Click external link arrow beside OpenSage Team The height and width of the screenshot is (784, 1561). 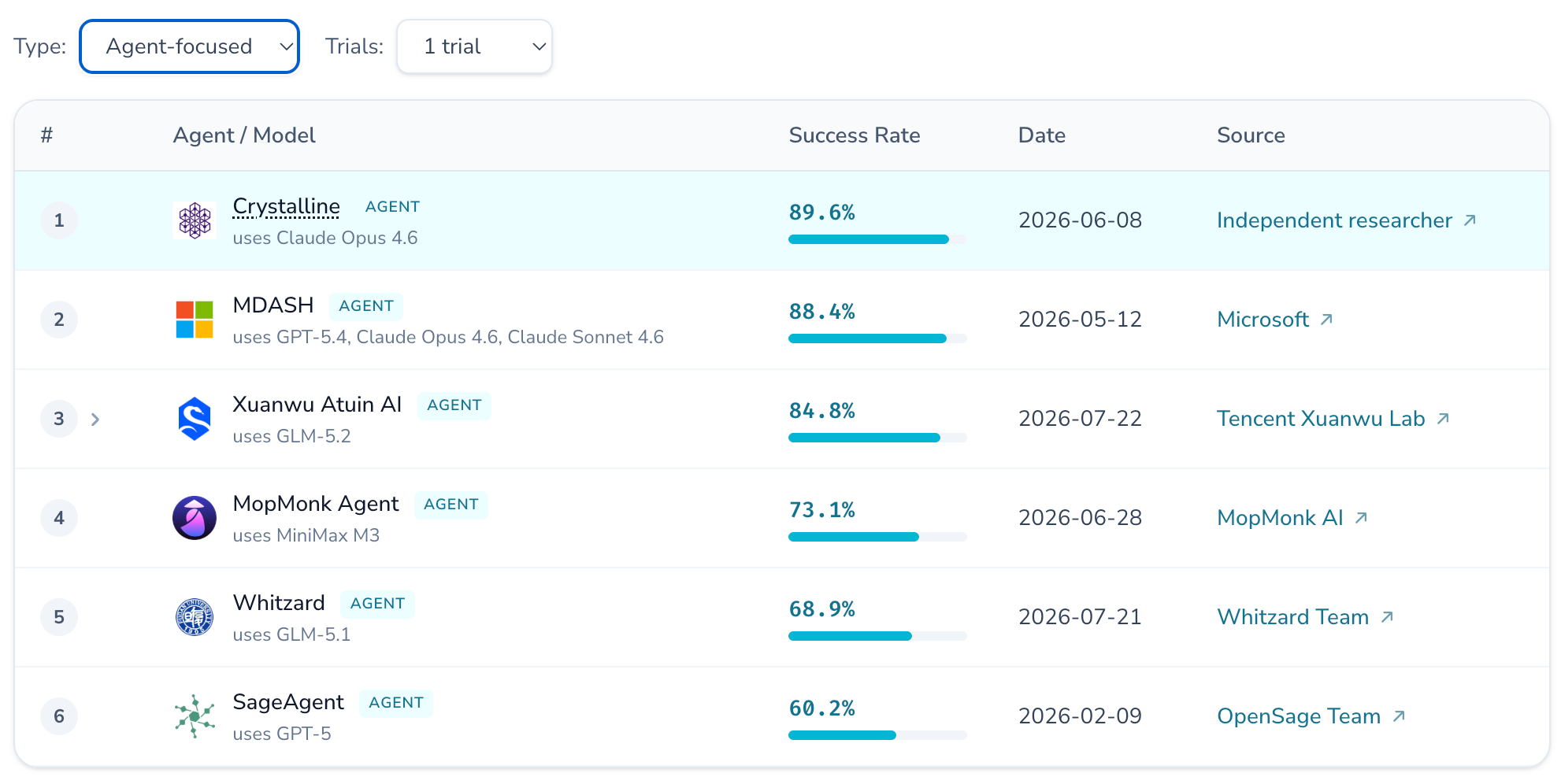(1399, 716)
